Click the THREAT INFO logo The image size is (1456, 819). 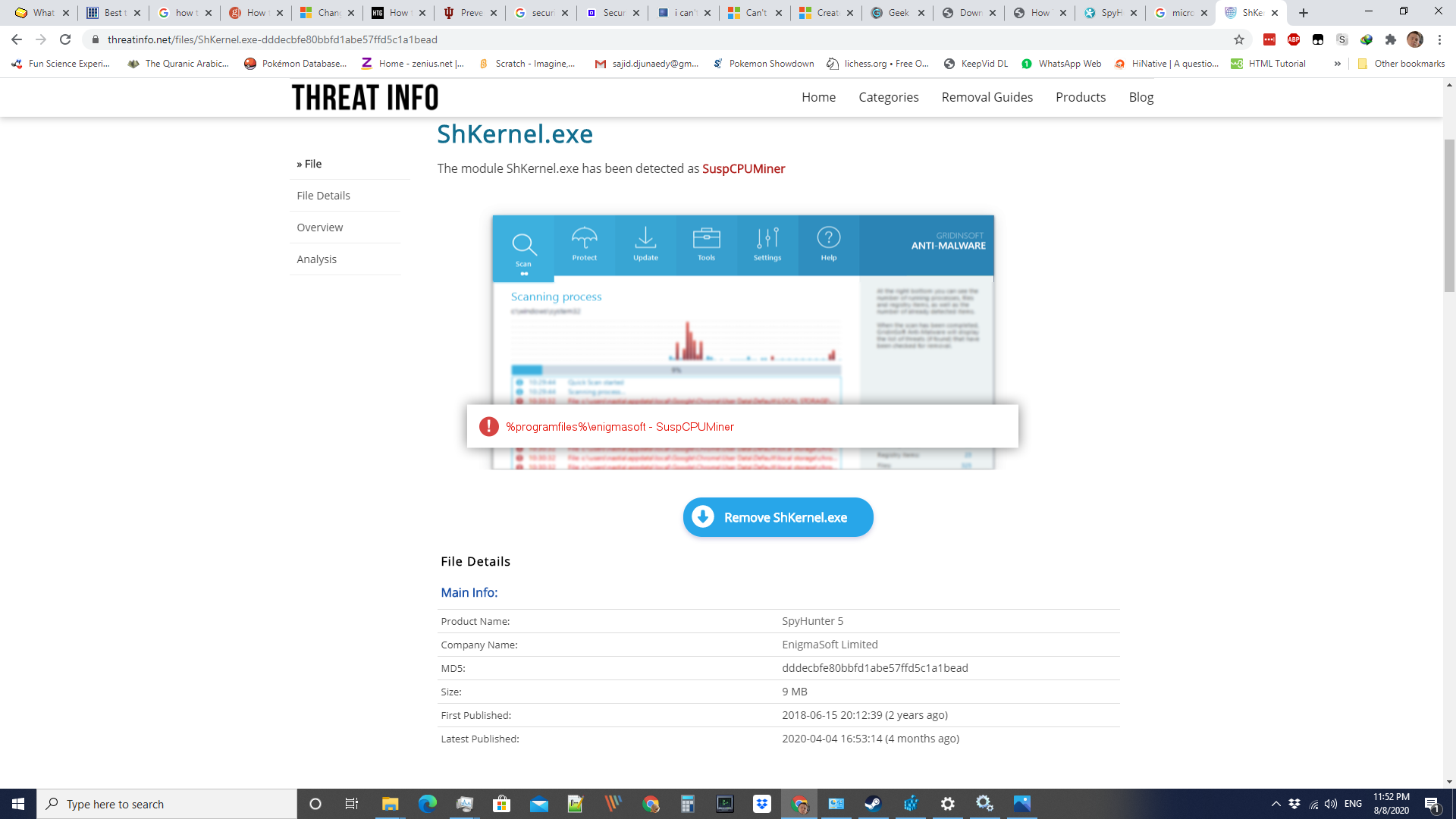(x=365, y=97)
